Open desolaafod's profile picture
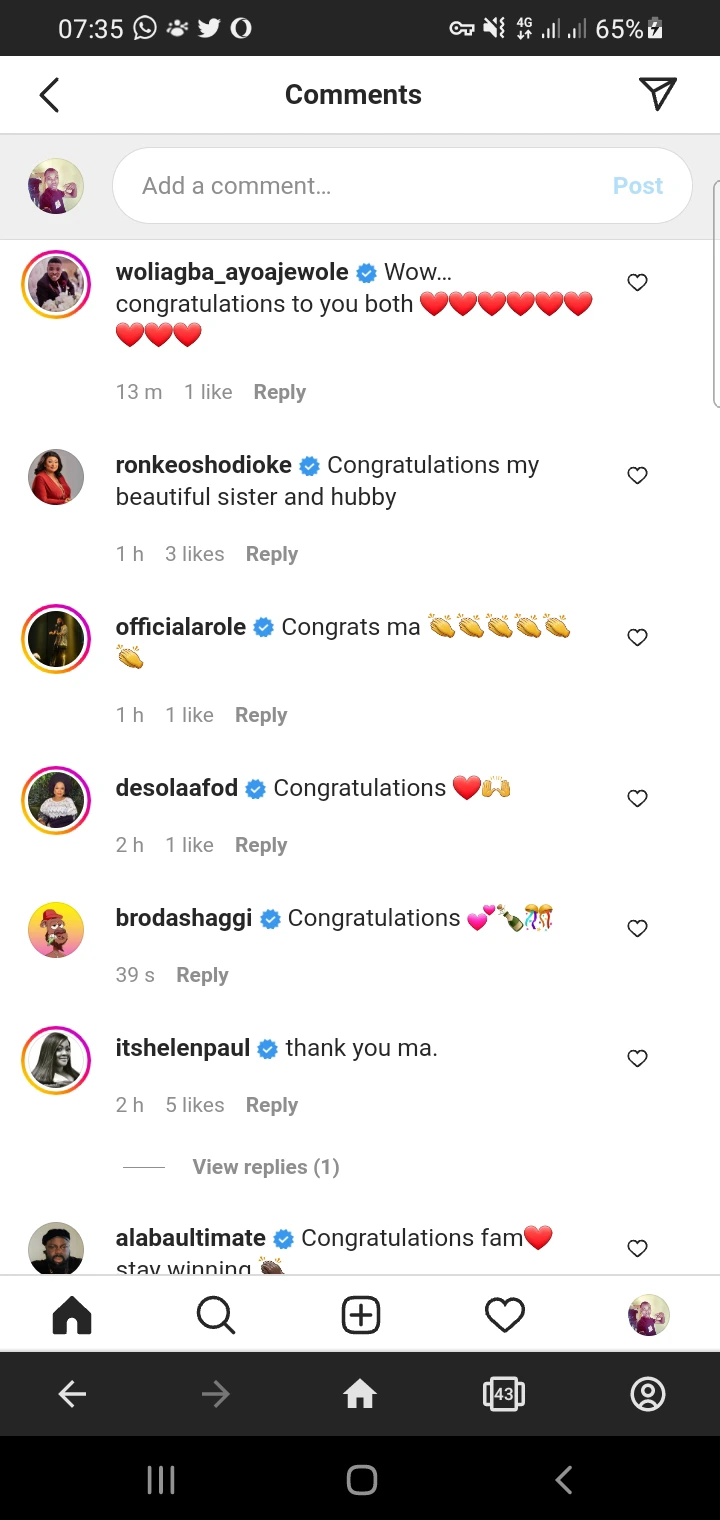Image resolution: width=720 pixels, height=1520 pixels. click(56, 800)
